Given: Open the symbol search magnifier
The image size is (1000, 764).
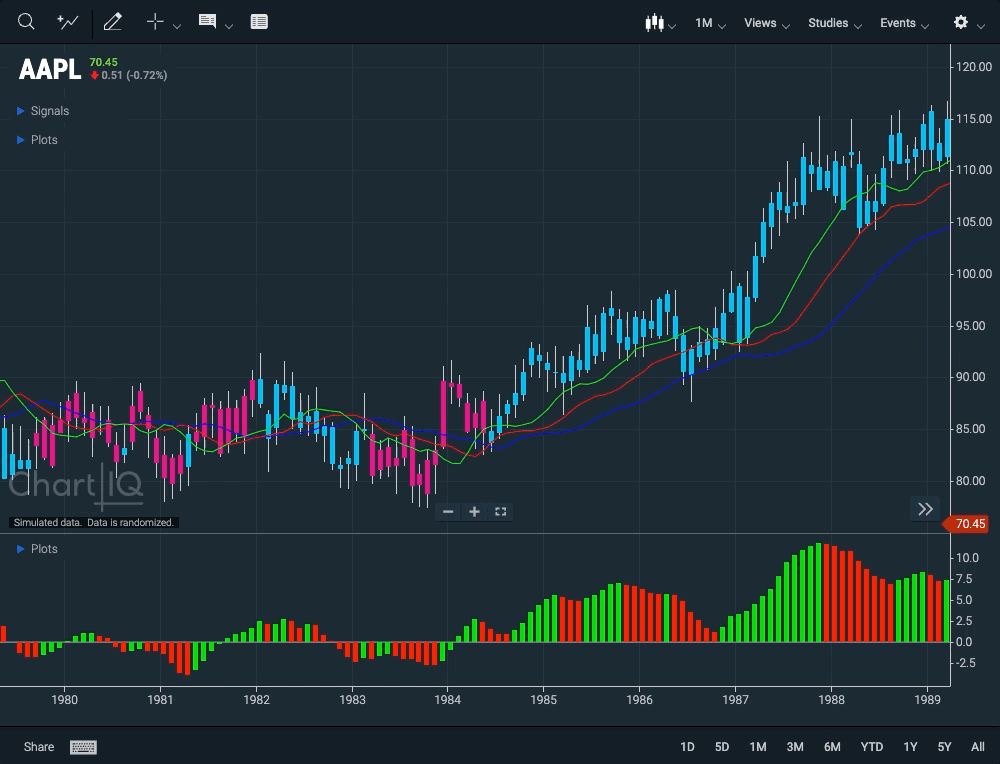Looking at the screenshot, I should click(x=26, y=22).
